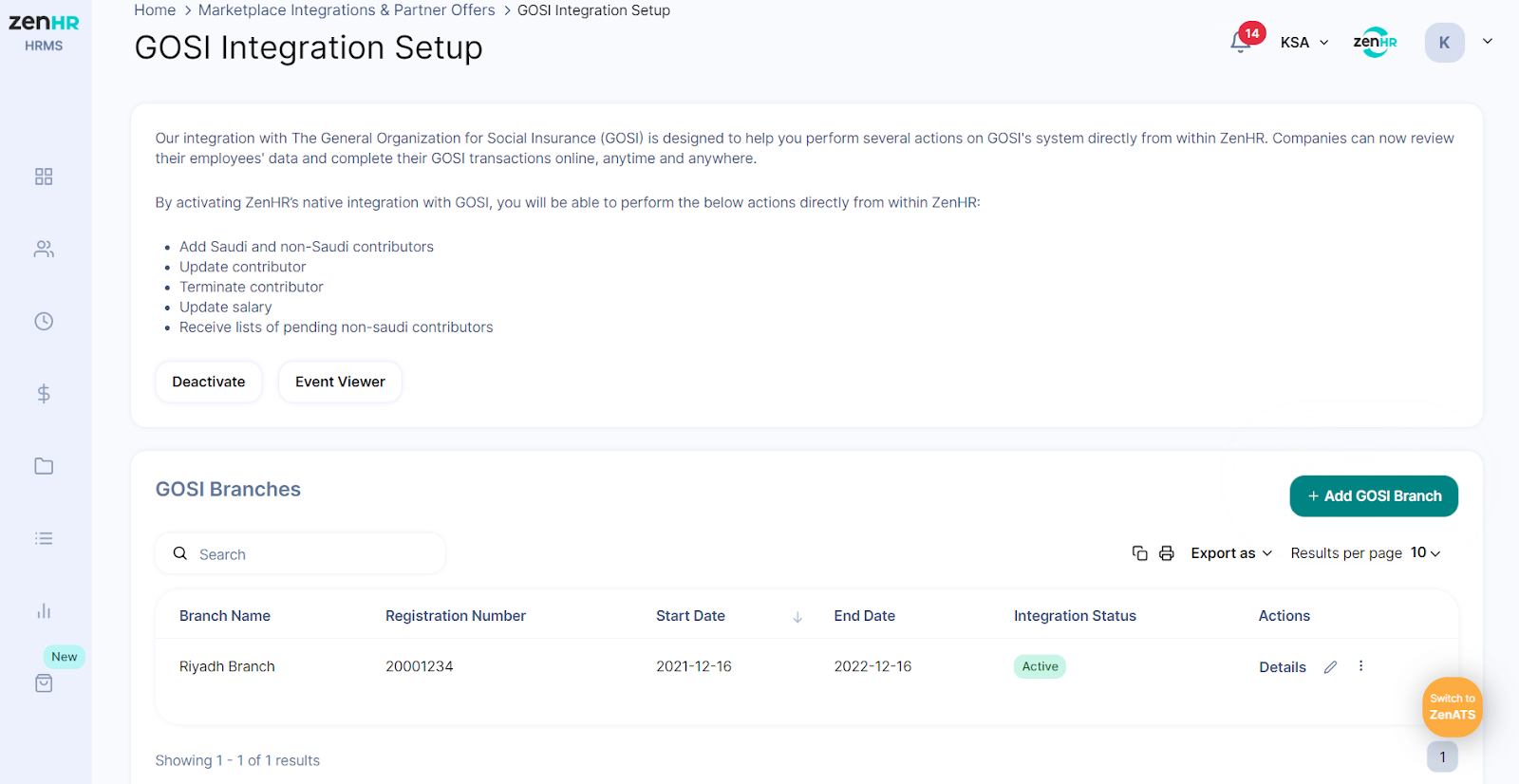Image resolution: width=1519 pixels, height=784 pixels.
Task: Print the GOSI branches table
Action: point(1167,553)
